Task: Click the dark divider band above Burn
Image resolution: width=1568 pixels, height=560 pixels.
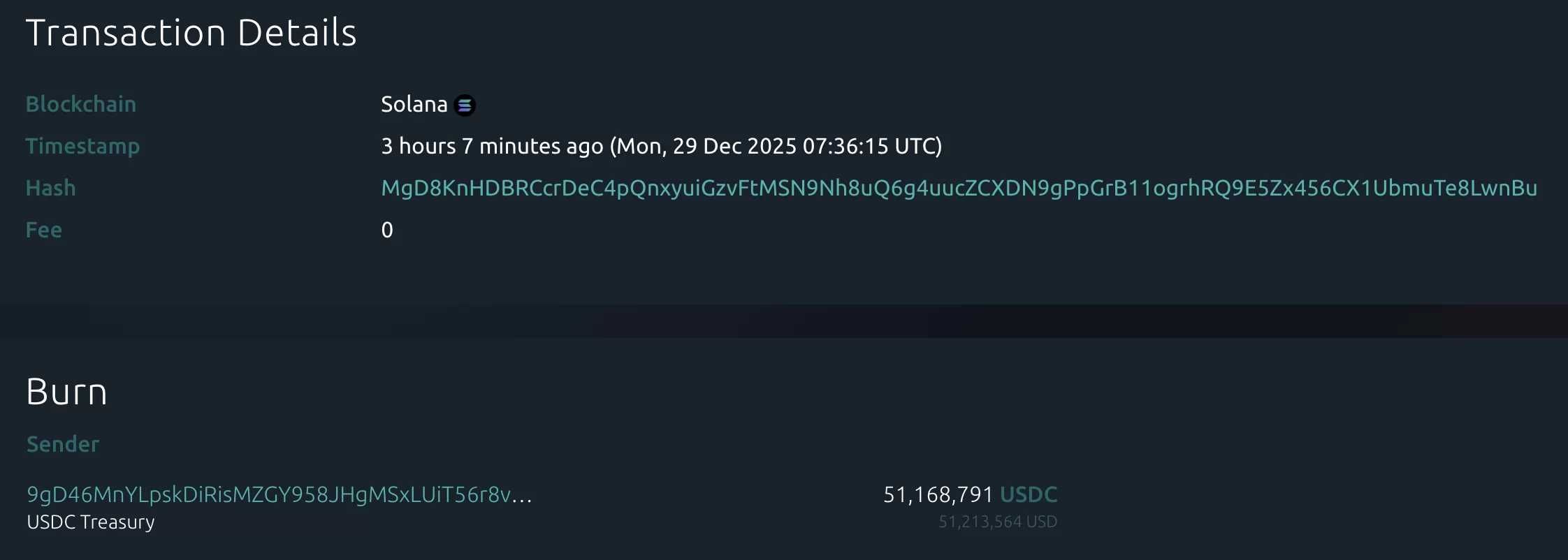Action: [784, 321]
